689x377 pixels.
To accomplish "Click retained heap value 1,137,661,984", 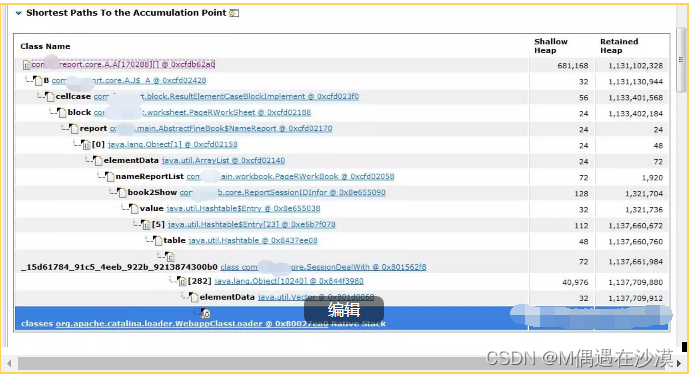I will 635,262.
